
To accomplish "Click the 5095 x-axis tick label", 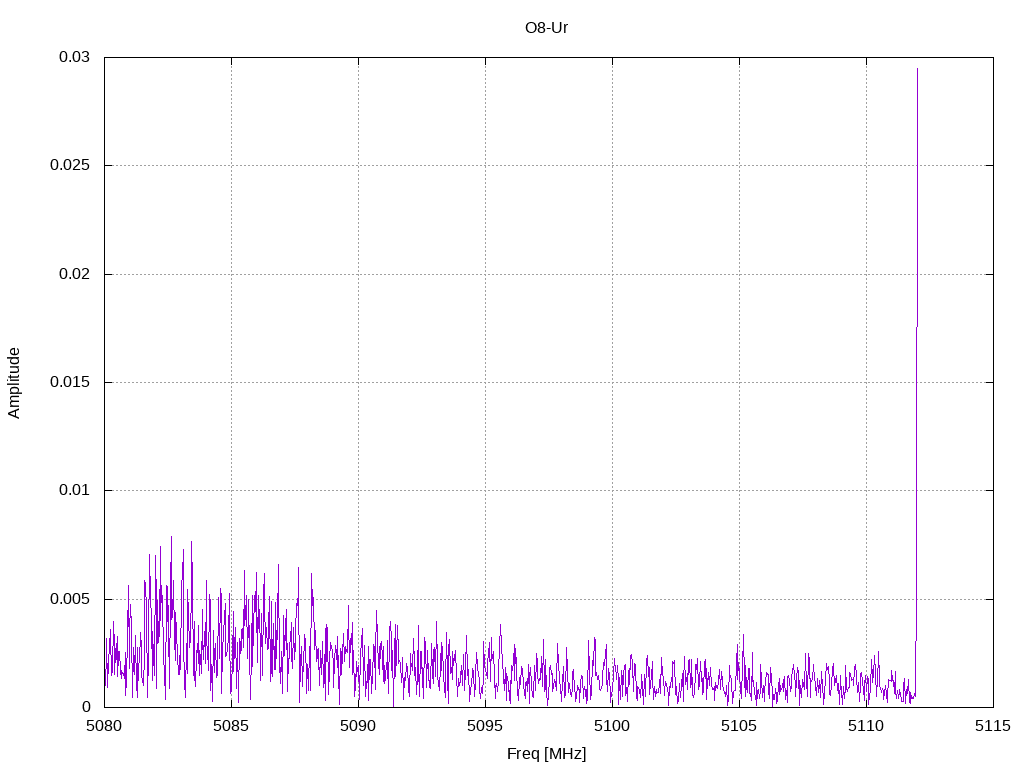I will [x=485, y=726].
